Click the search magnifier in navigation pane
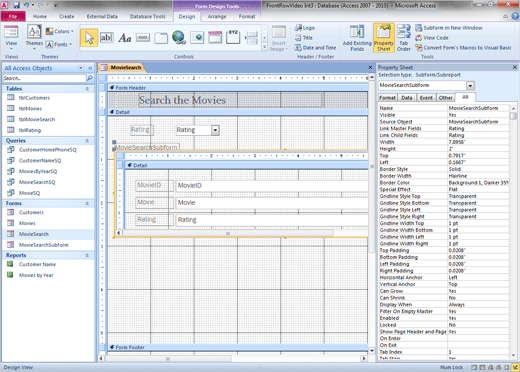The width and height of the screenshot is (520, 372). 90,78
